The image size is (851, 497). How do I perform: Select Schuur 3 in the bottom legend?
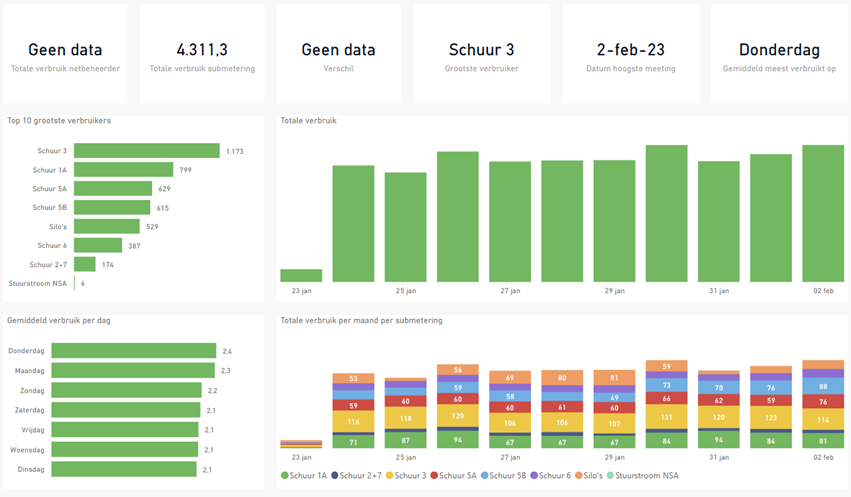click(408, 475)
